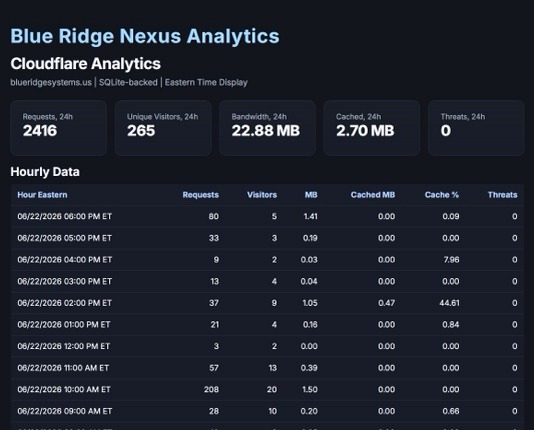Click requests value 208 in 10:00 AM row
The height and width of the screenshot is (430, 534).
click(x=211, y=389)
